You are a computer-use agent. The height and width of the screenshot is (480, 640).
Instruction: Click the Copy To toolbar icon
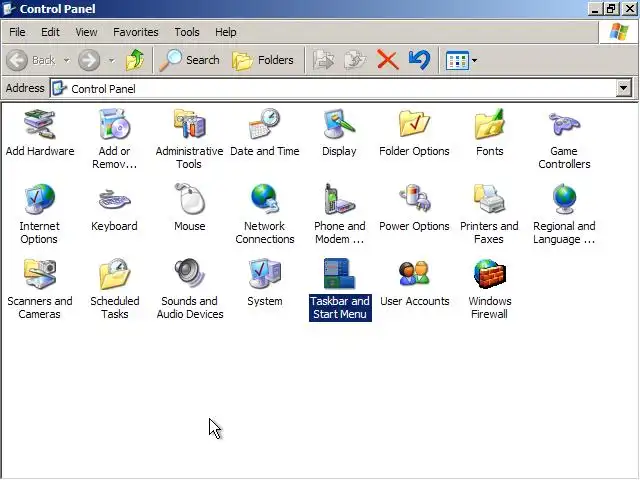click(355, 60)
